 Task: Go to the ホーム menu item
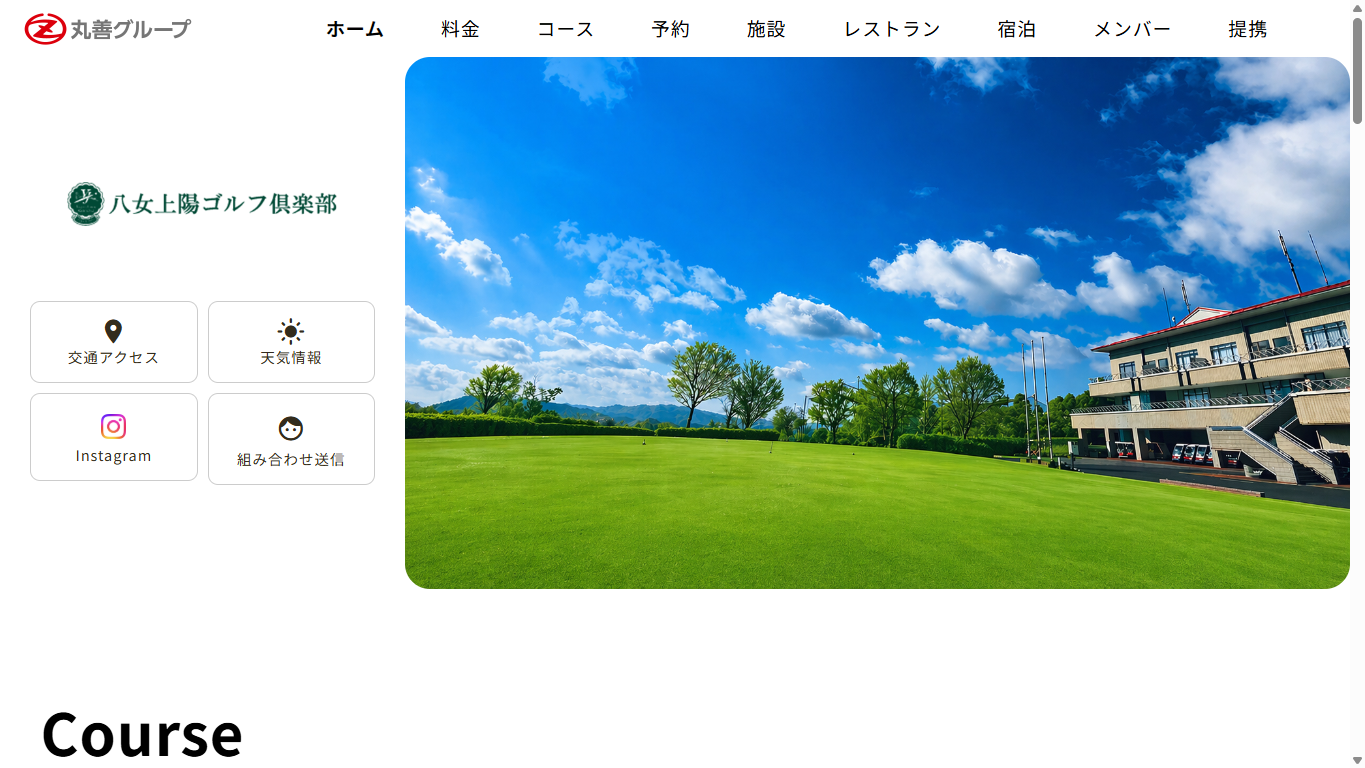click(355, 29)
